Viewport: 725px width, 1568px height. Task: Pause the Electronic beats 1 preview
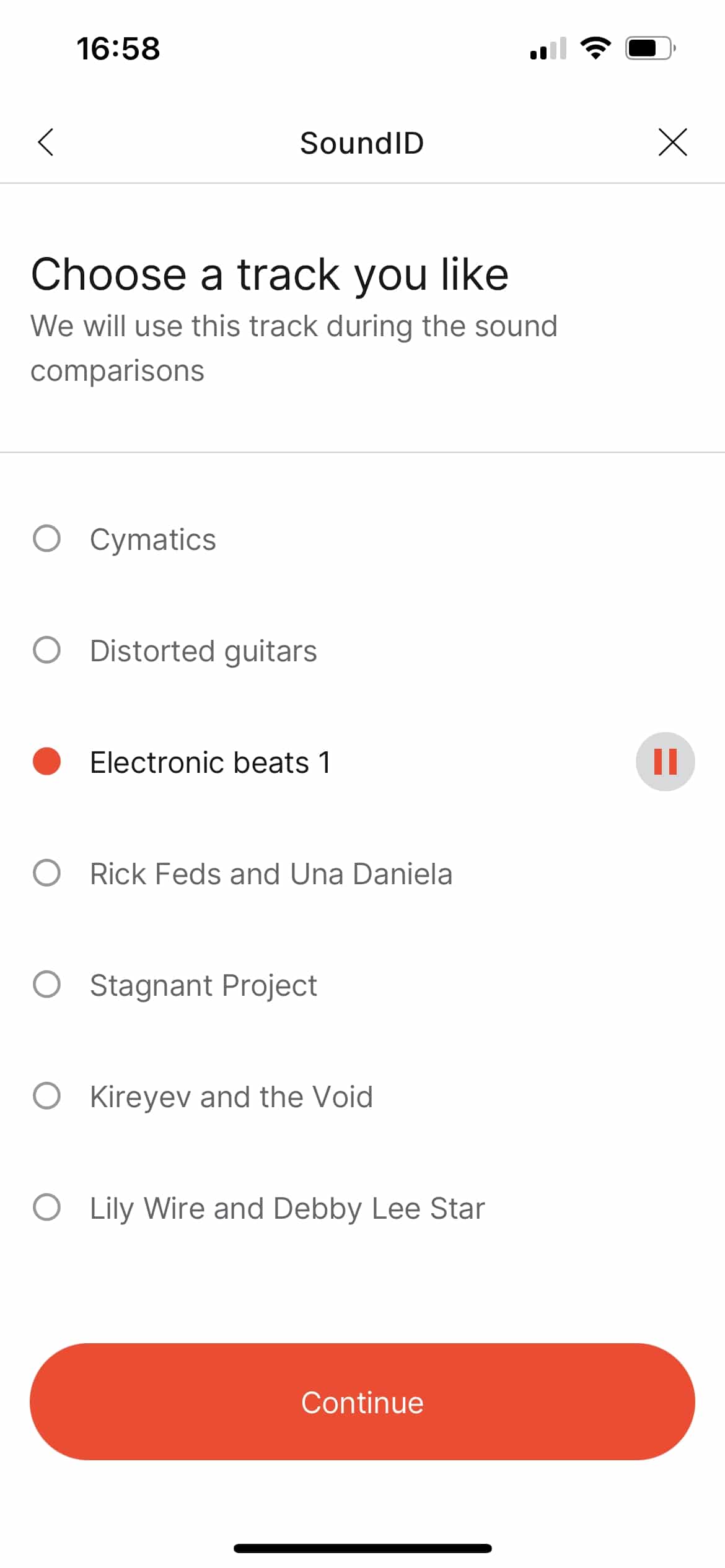coord(665,762)
